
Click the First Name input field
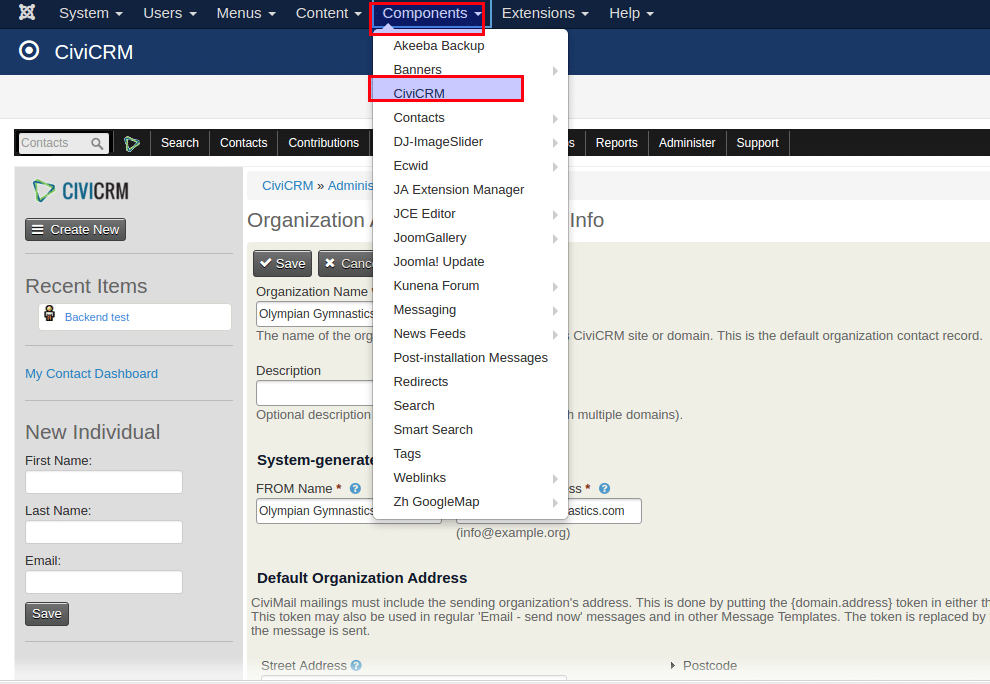104,483
